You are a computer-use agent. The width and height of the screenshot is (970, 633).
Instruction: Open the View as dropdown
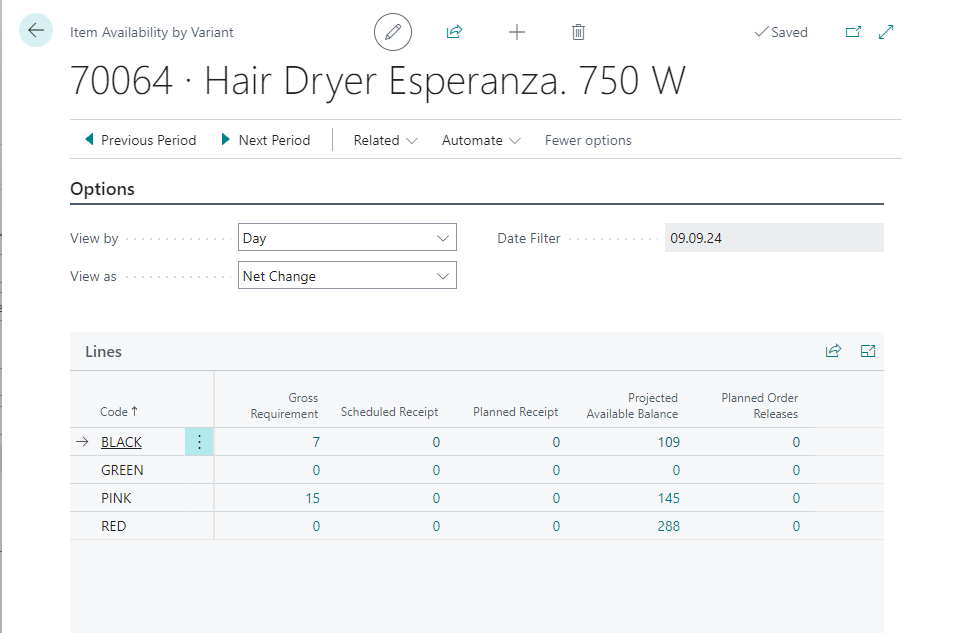pos(347,275)
